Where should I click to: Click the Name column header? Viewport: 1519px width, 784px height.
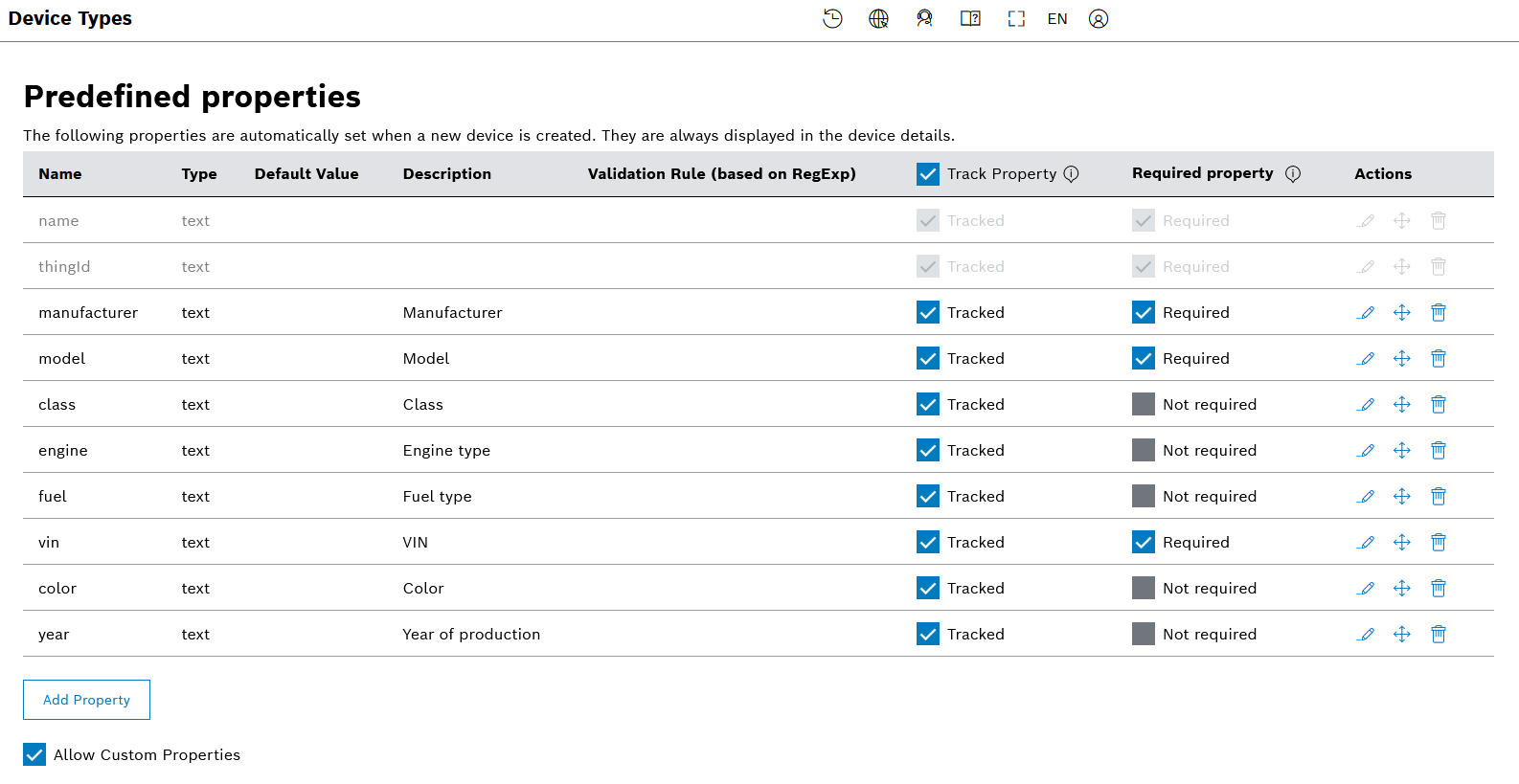pos(60,174)
